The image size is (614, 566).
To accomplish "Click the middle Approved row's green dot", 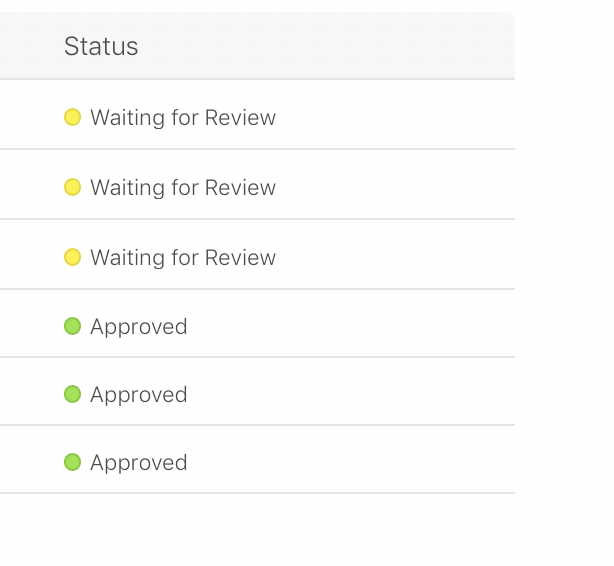I will point(72,394).
